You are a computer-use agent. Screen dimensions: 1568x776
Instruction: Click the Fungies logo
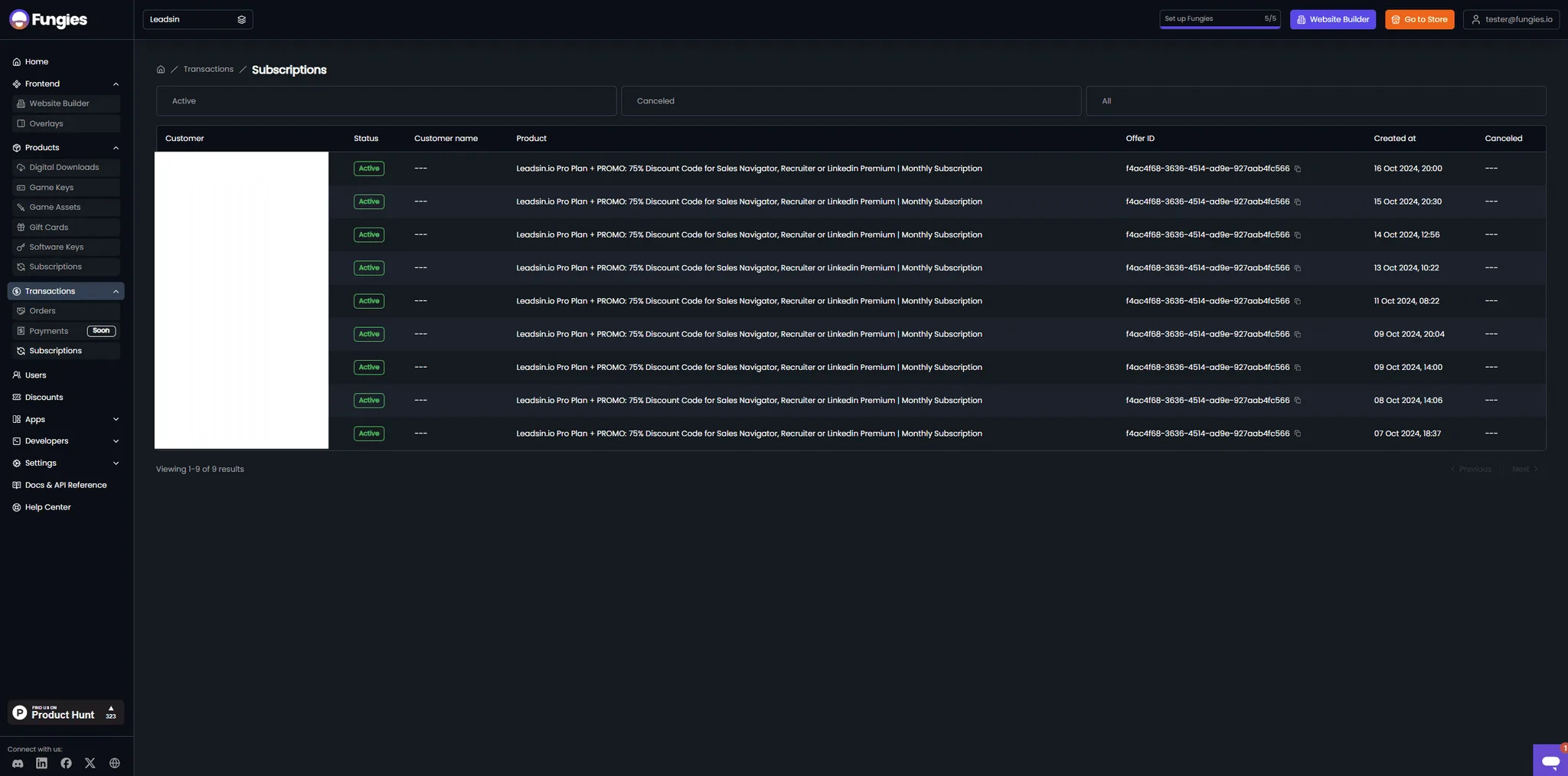48,19
